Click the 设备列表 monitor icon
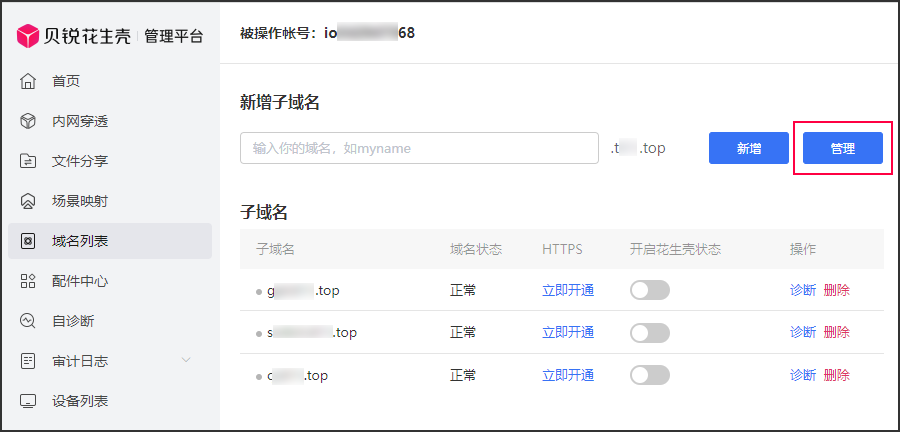The width and height of the screenshot is (900, 432). (x=28, y=401)
